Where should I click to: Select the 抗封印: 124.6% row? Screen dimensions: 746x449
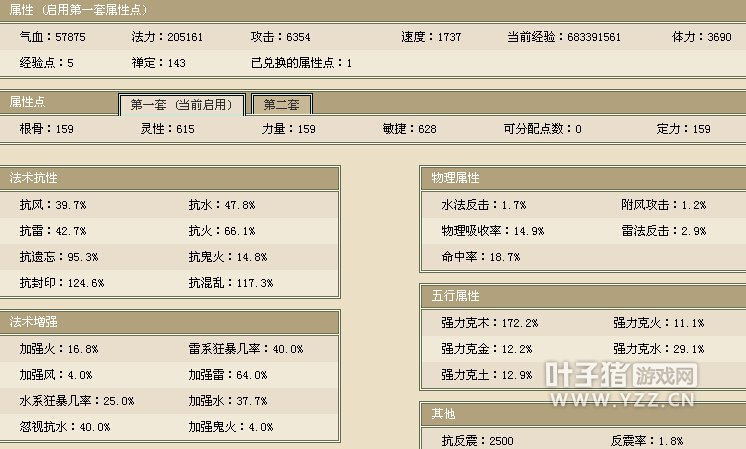(x=62, y=283)
